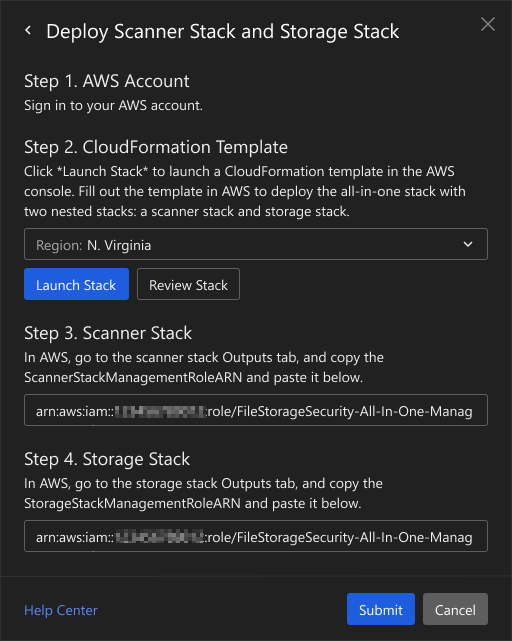Submit the stack ARNs
Image resolution: width=512 pixels, height=641 pixels.
[381, 609]
